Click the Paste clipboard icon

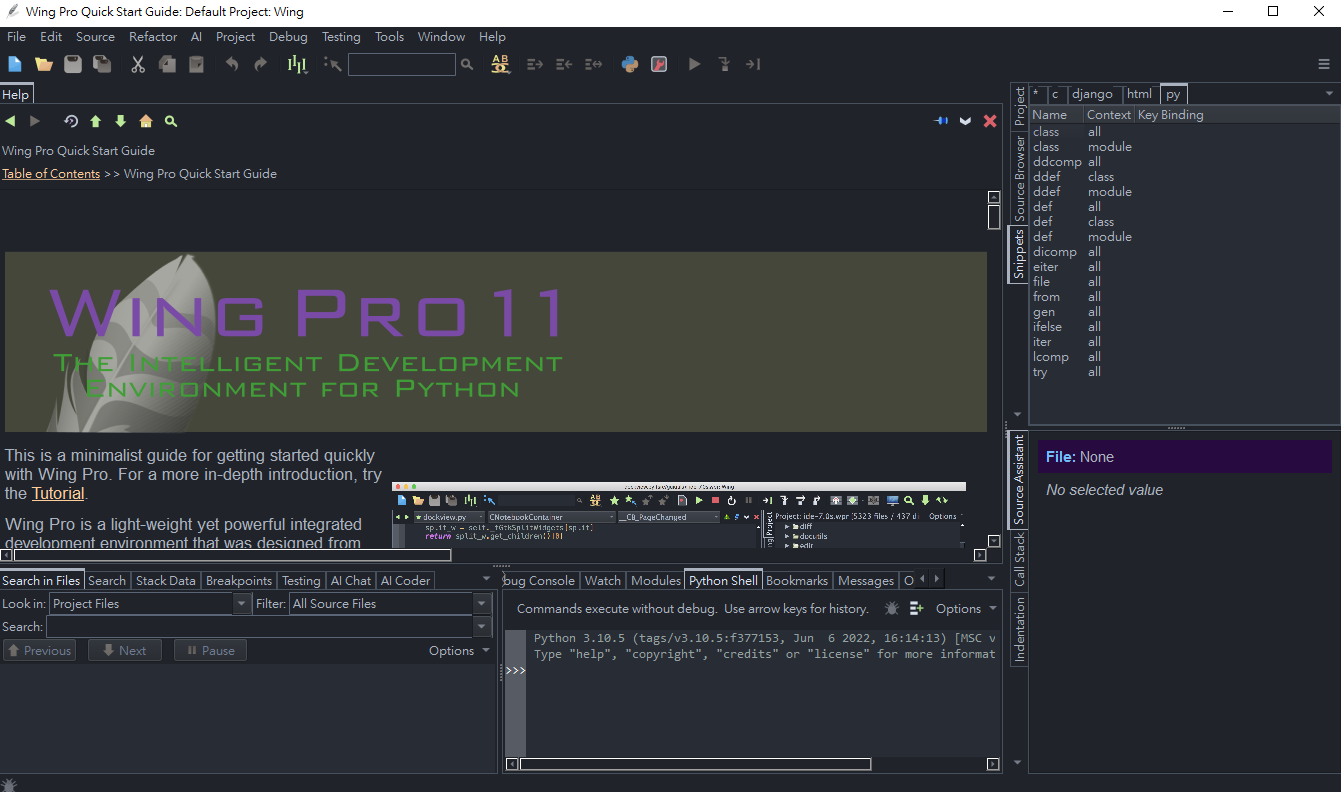click(x=196, y=64)
